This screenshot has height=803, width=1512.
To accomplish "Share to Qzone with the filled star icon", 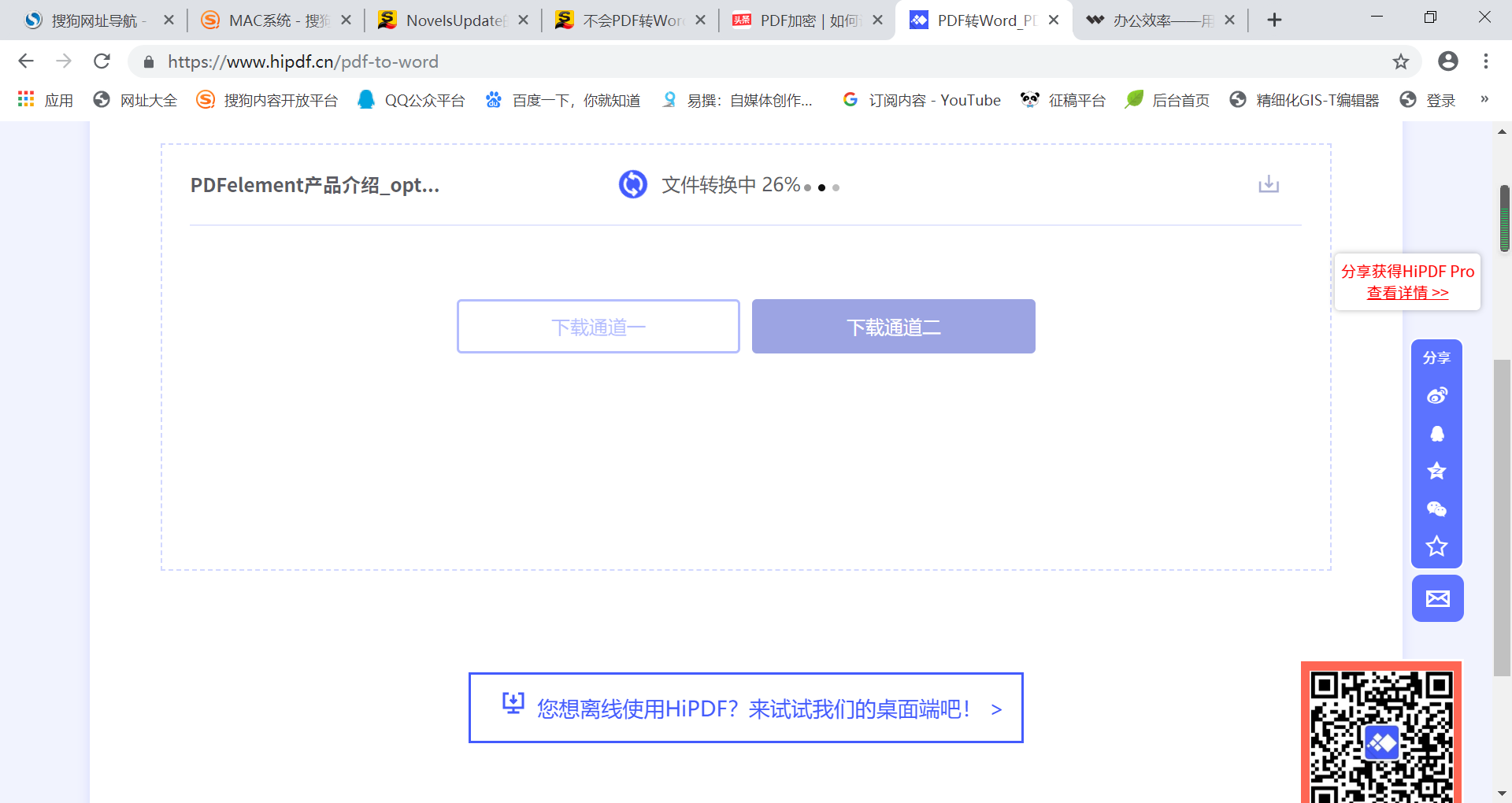I will click(x=1436, y=471).
